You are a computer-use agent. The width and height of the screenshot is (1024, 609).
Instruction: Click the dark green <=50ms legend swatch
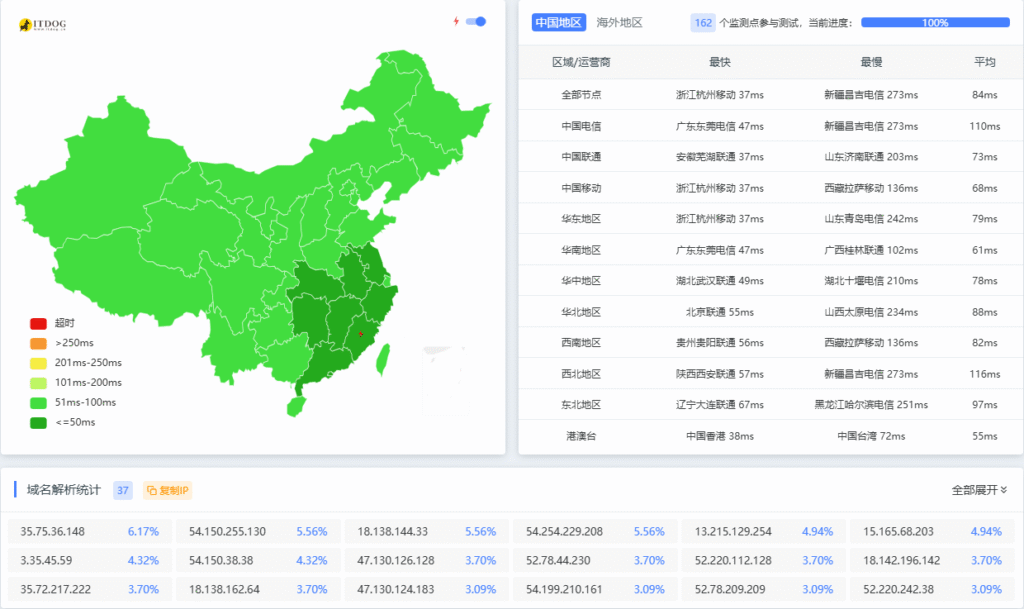38,422
